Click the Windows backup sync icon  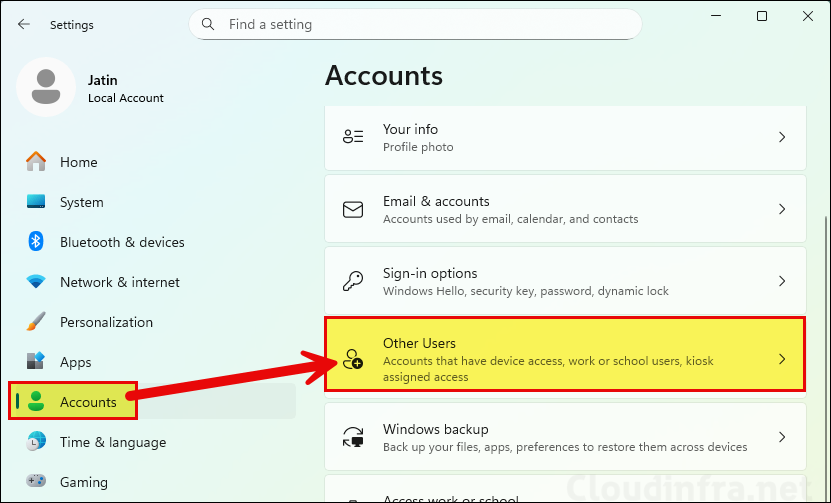[353, 437]
